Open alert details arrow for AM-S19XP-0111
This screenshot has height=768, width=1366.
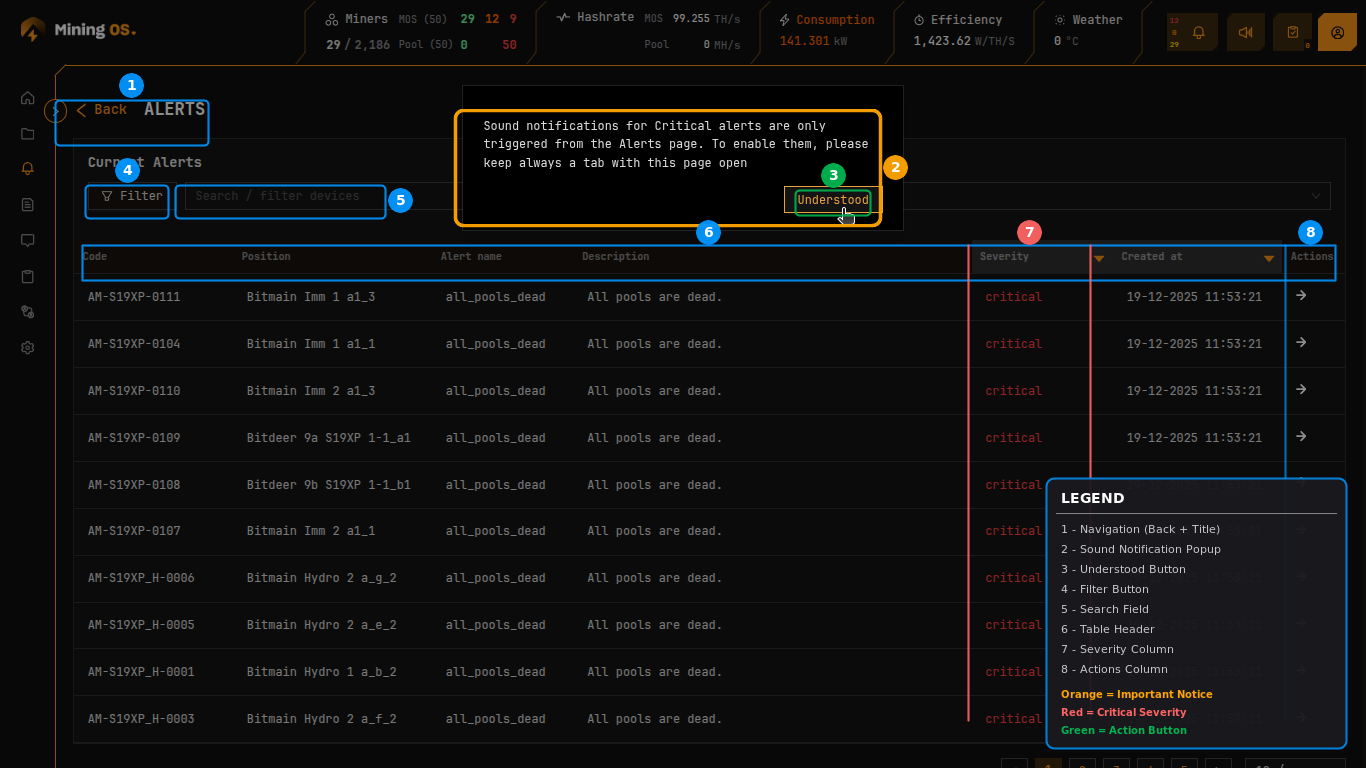pyautogui.click(x=1301, y=296)
